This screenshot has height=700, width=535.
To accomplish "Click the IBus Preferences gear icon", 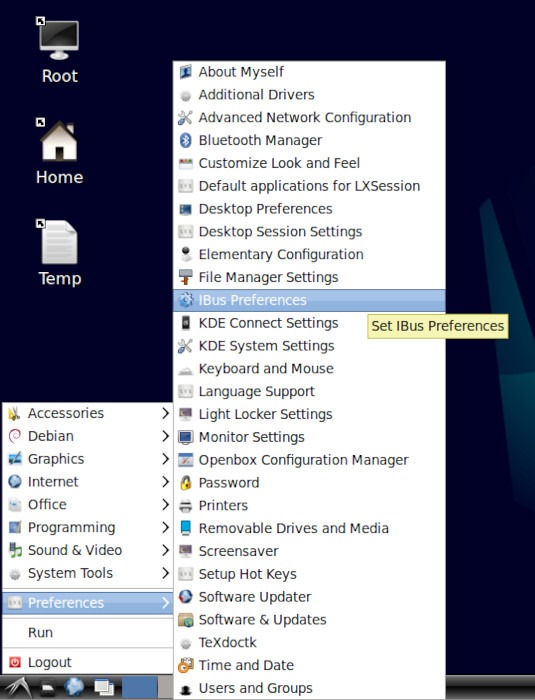I will [185, 300].
